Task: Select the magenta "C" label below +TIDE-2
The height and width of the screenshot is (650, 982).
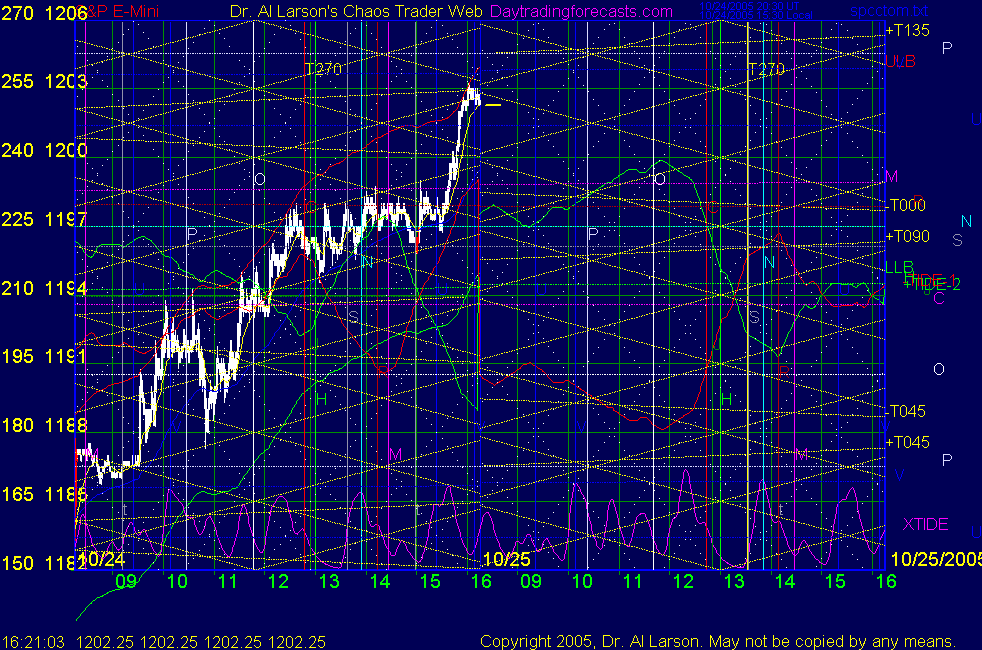Action: (939, 298)
